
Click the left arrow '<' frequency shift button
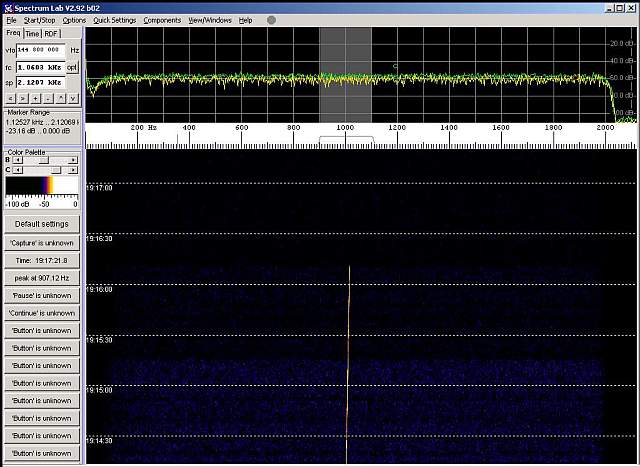point(10,99)
